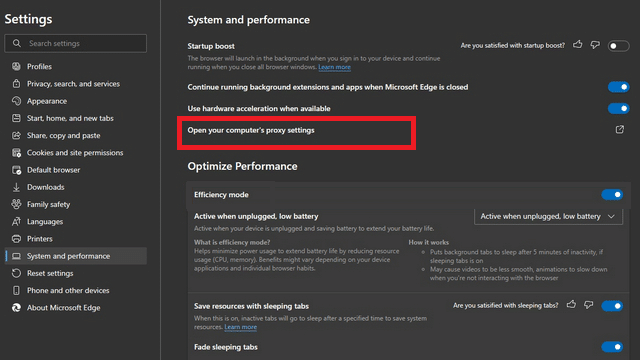Click the Default browser icon
Screen dimensions: 640x360
(x=16, y=170)
